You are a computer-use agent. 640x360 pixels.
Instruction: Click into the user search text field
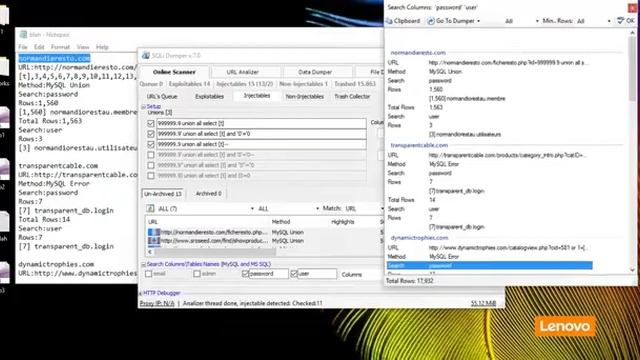click(317, 274)
